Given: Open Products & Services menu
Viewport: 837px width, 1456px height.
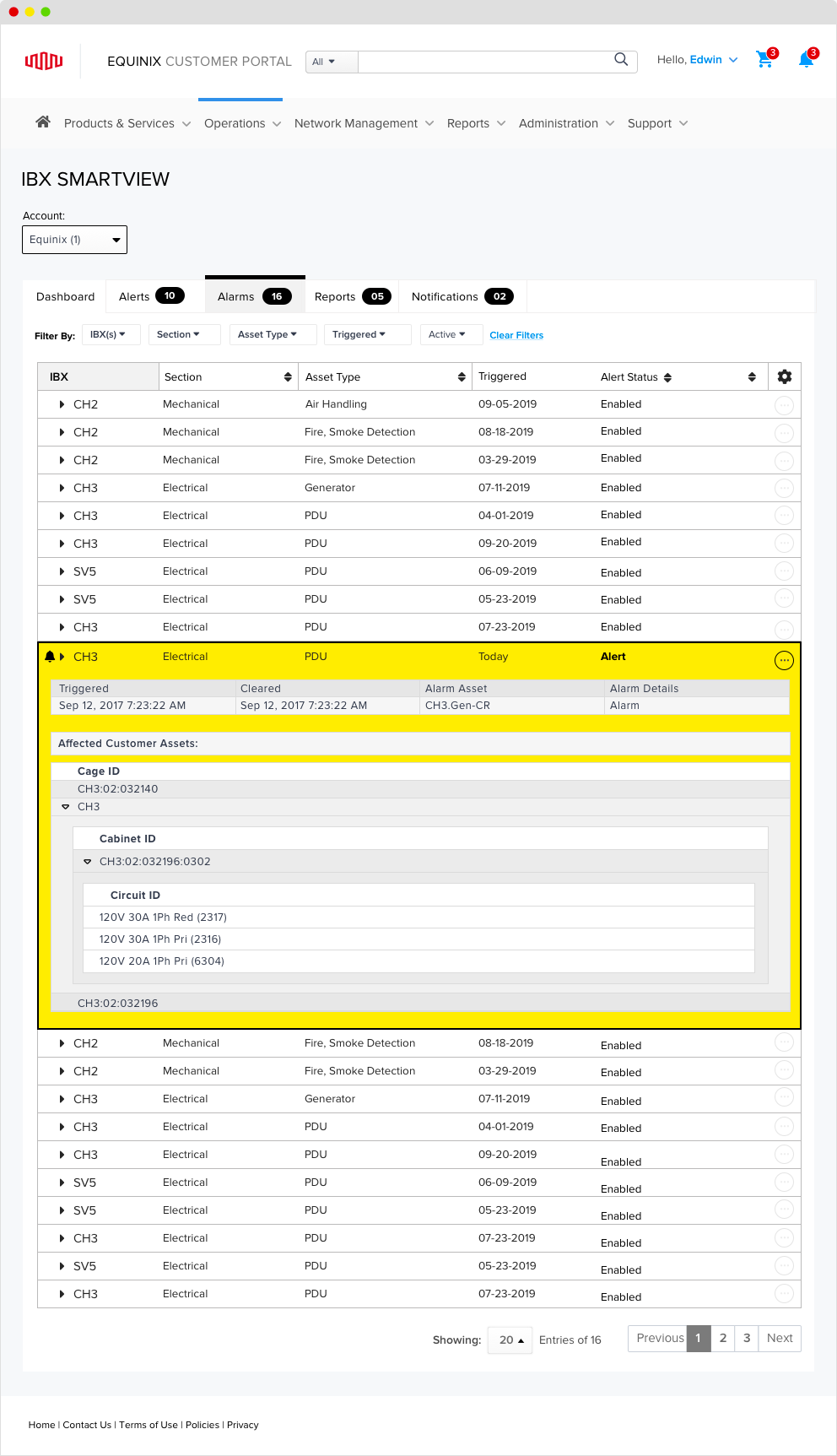Looking at the screenshot, I should click(127, 123).
